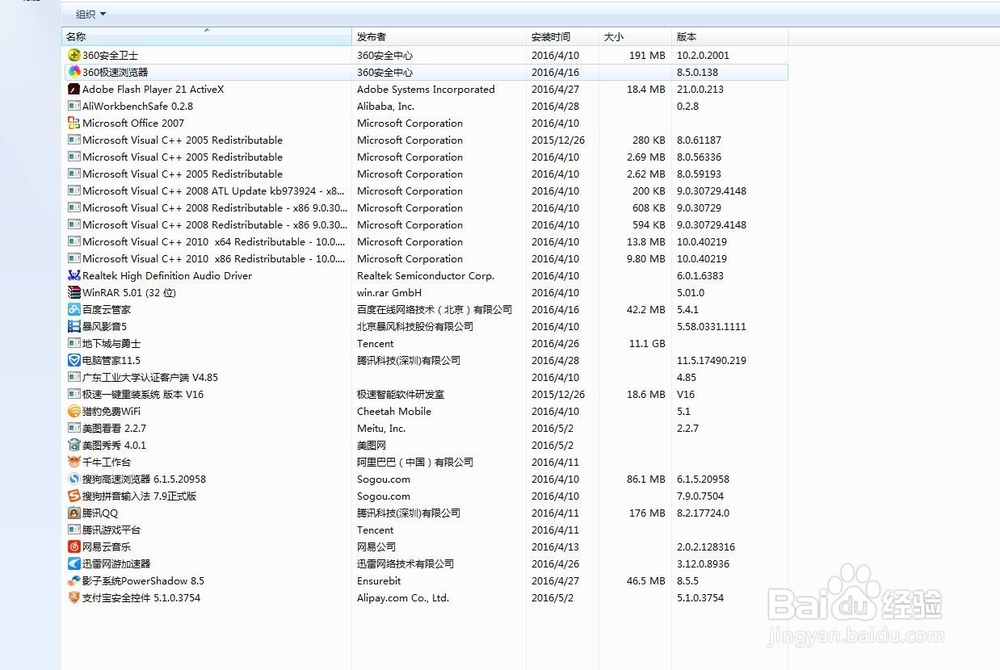Viewport: 1000px width, 670px height.
Task: Select the 360极速浏览器 program name
Action: [x=115, y=72]
